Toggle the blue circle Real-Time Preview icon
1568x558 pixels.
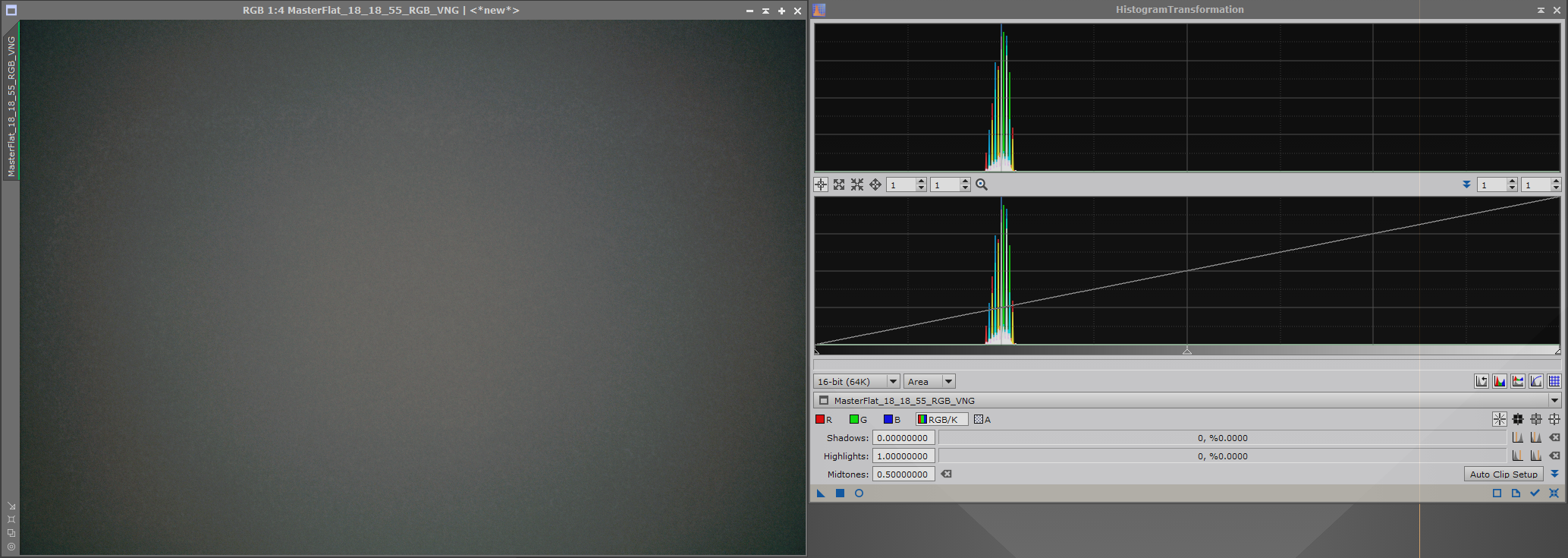tap(859, 493)
